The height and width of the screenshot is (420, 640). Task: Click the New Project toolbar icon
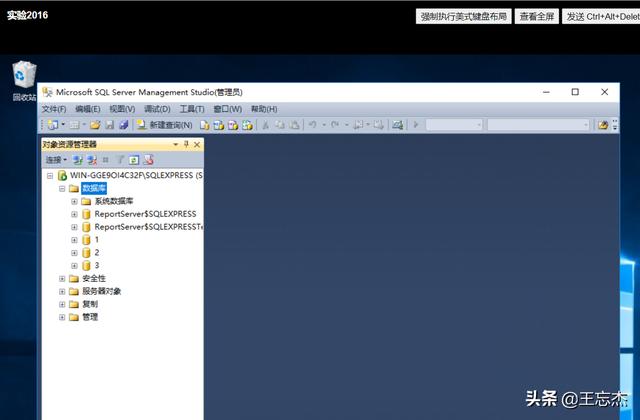point(53,125)
